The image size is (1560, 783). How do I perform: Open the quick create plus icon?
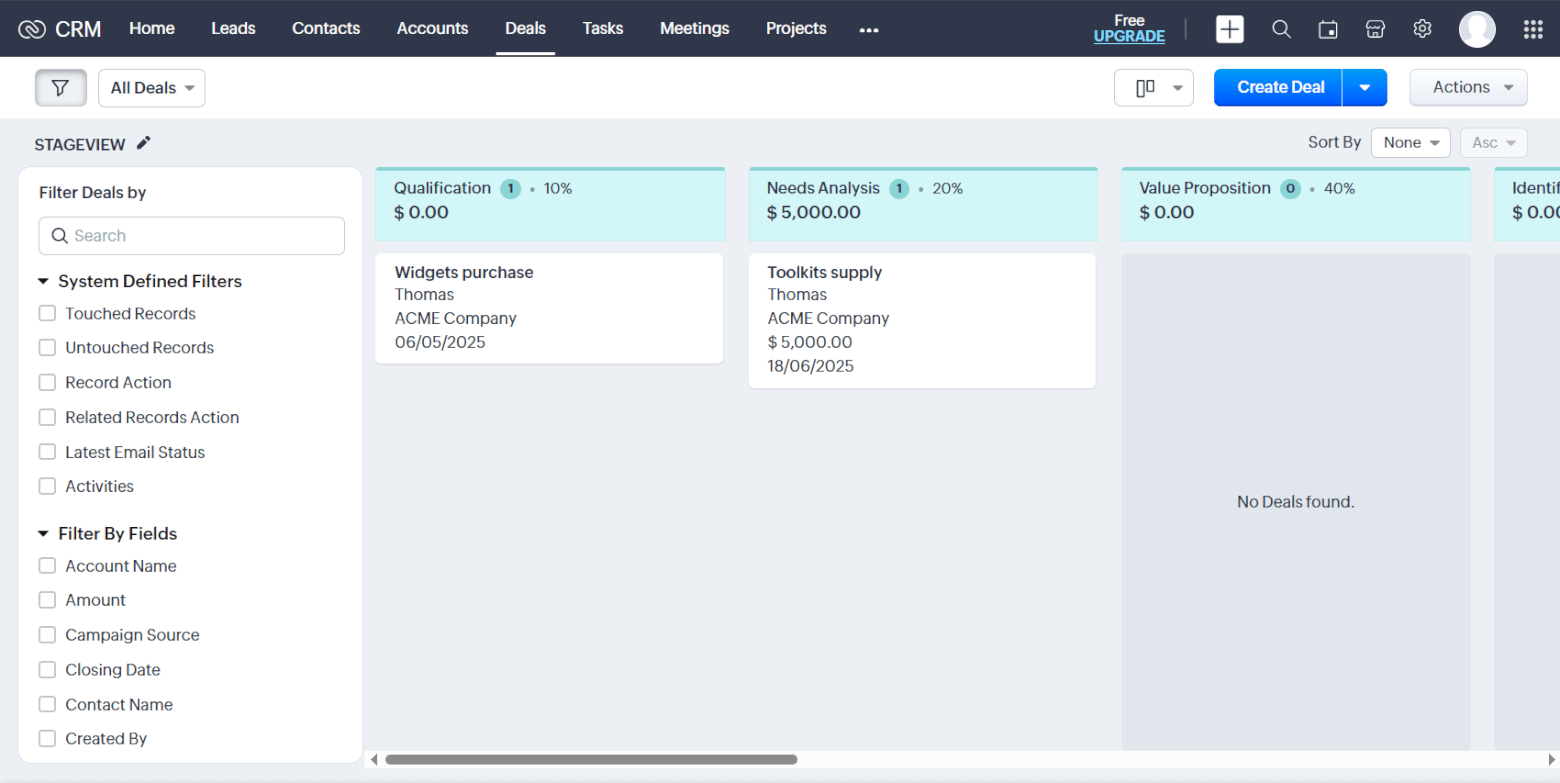tap(1229, 29)
